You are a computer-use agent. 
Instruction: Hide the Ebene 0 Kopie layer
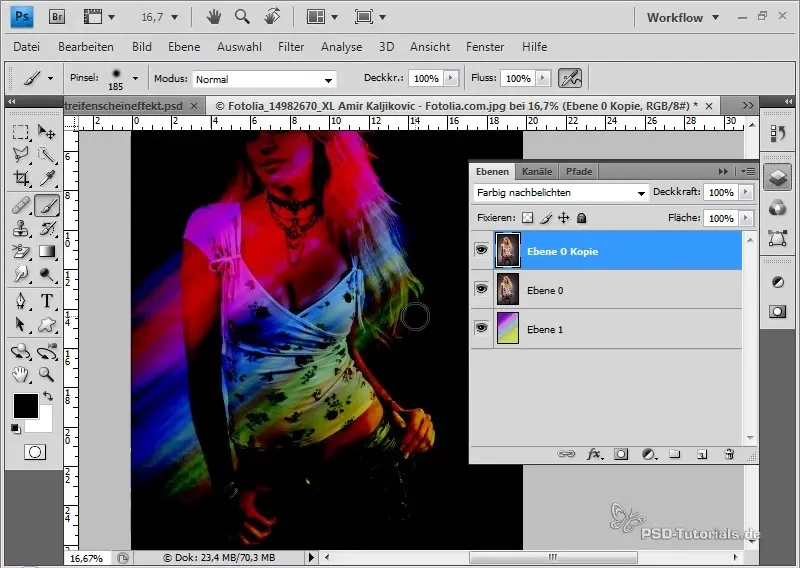(481, 250)
